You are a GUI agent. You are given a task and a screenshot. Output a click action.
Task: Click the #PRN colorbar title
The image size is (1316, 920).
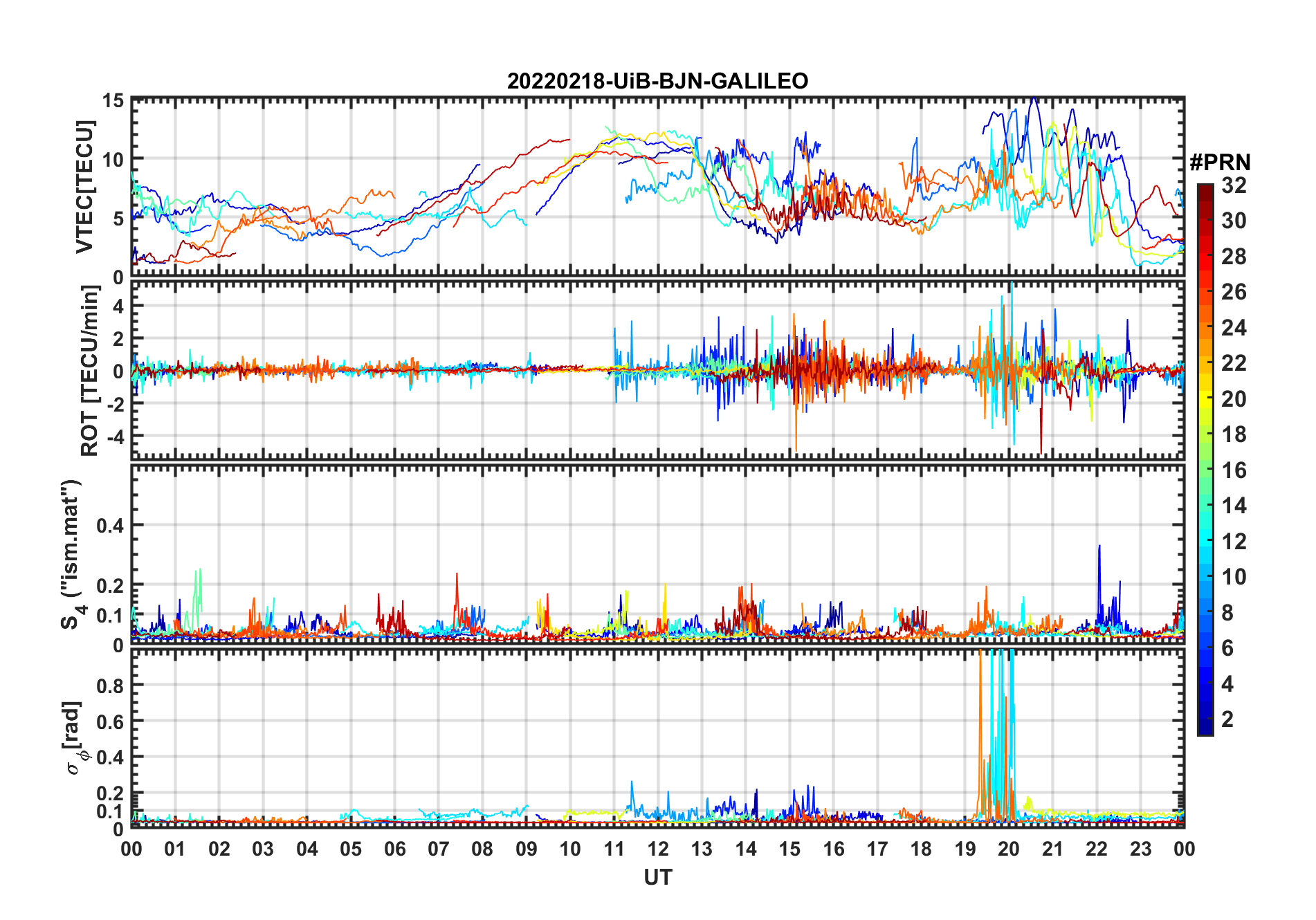1220,162
